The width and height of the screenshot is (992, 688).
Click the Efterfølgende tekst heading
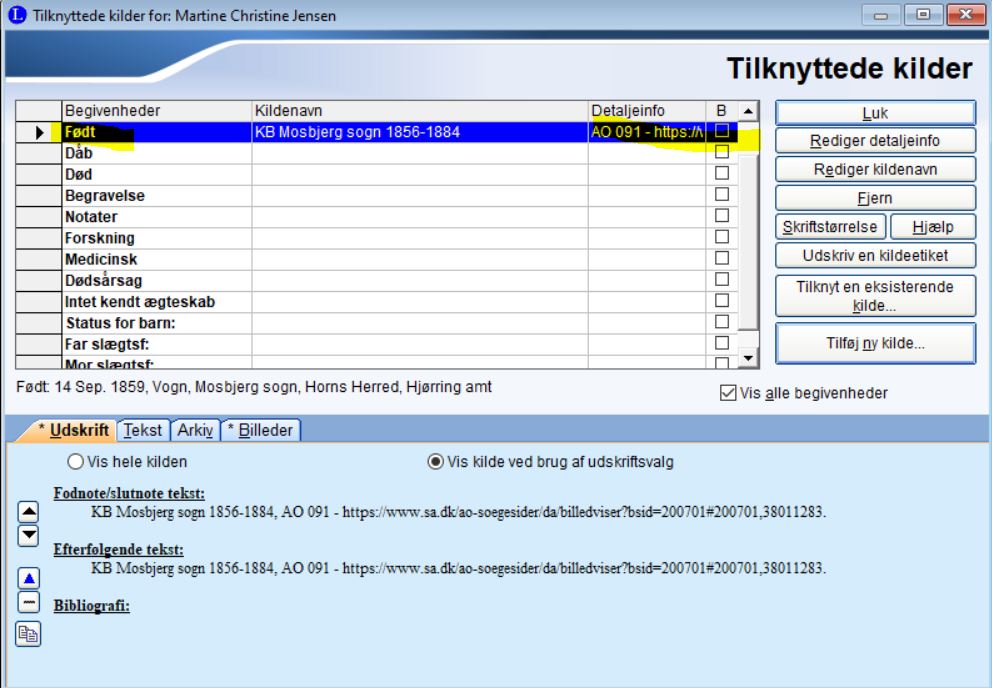(x=118, y=549)
